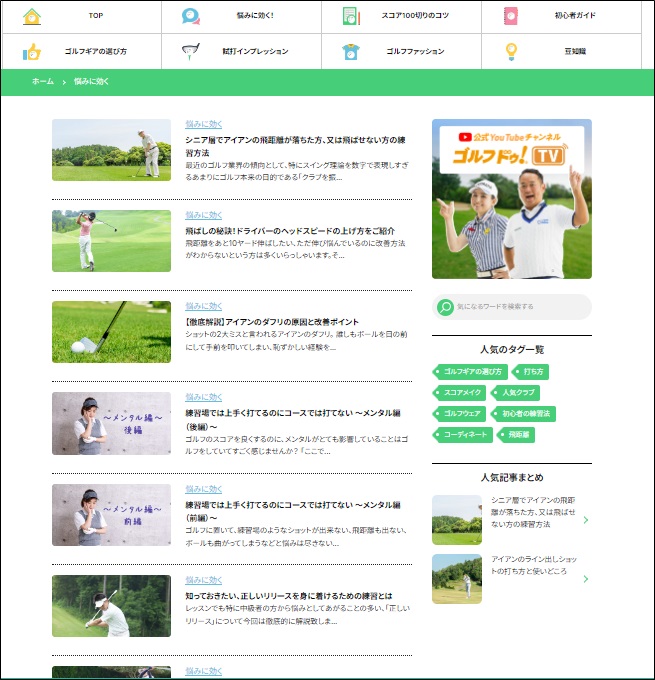Click the golf club icon for 試打インプレッション
Image resolution: width=655 pixels, height=680 pixels.
click(191, 52)
